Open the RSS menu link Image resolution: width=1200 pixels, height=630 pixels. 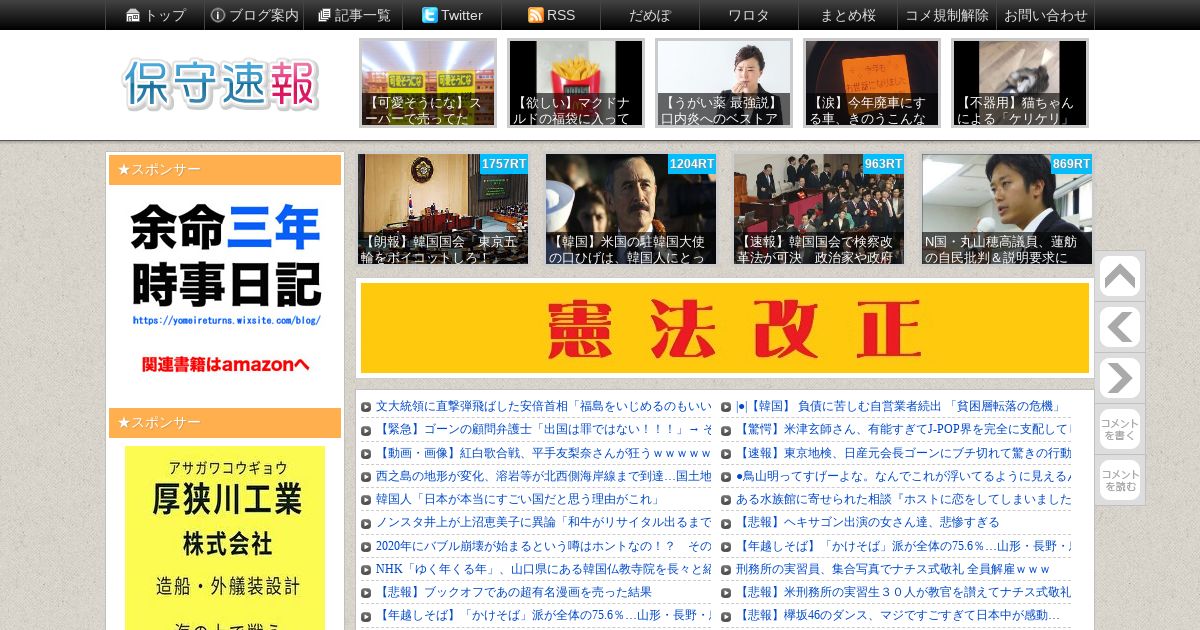click(551, 15)
